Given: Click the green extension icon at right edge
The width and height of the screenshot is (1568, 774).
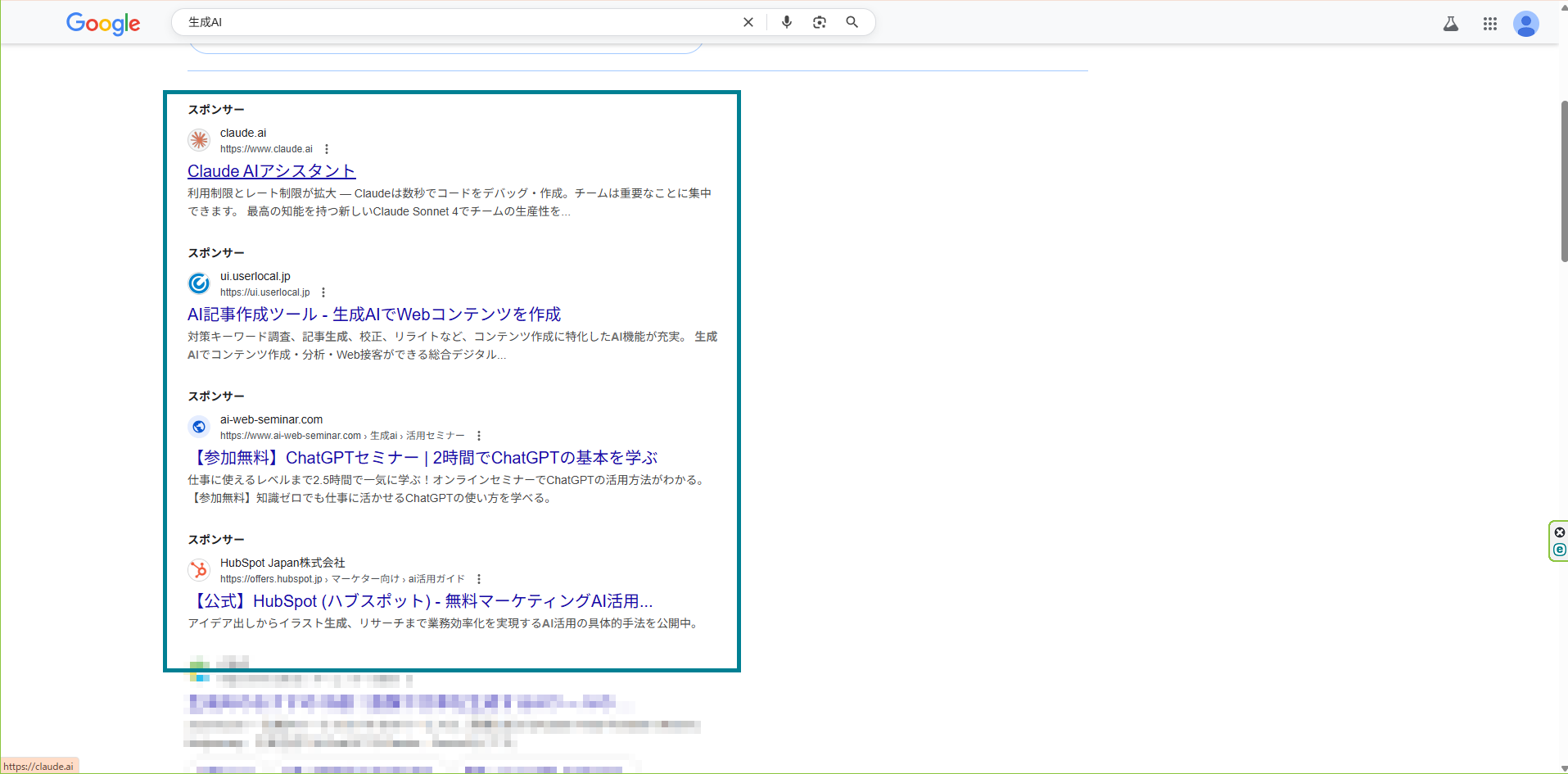Looking at the screenshot, I should coord(1561,550).
